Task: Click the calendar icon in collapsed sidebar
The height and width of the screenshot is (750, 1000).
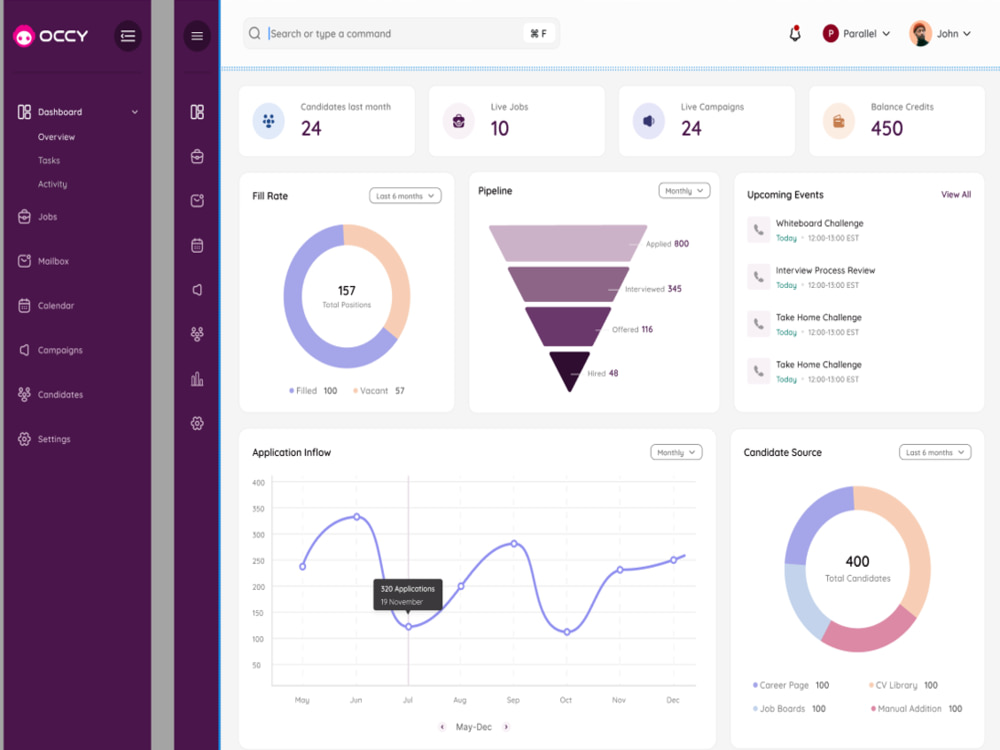Action: [x=197, y=246]
